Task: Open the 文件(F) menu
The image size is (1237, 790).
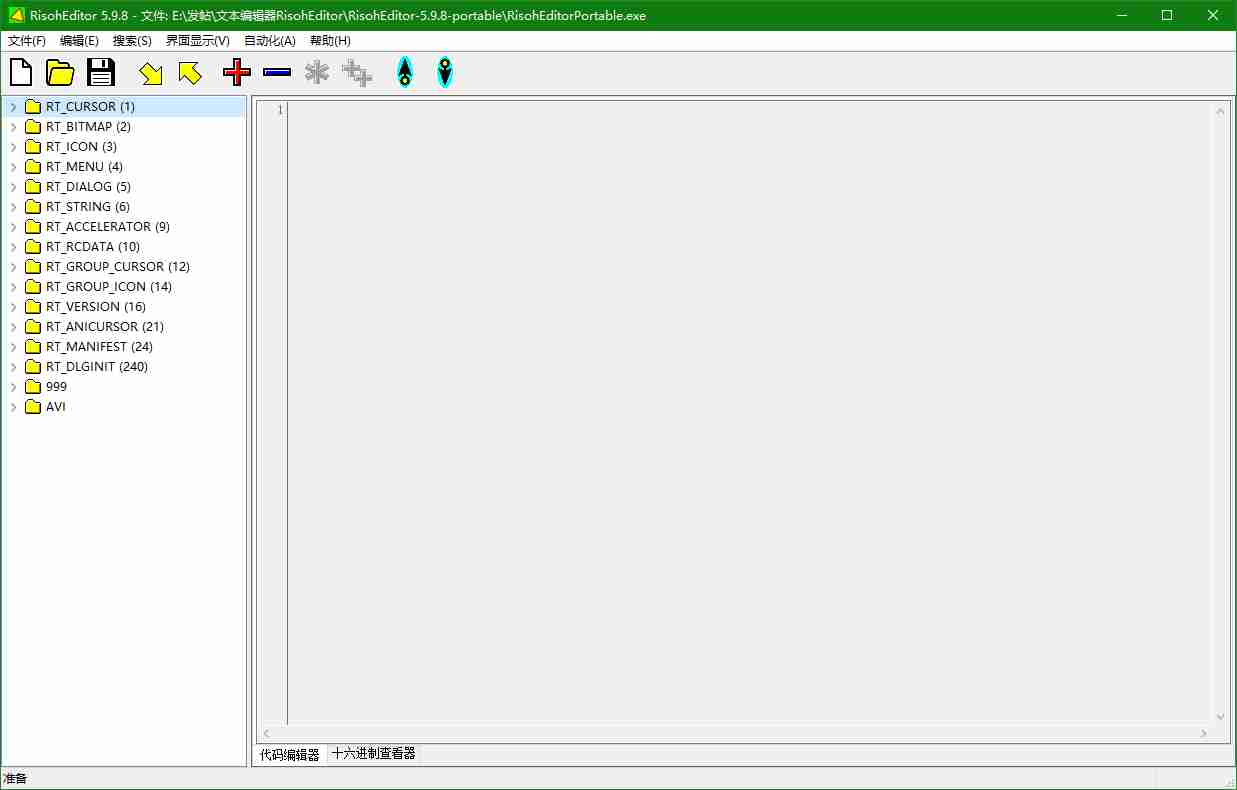Action: (x=27, y=41)
